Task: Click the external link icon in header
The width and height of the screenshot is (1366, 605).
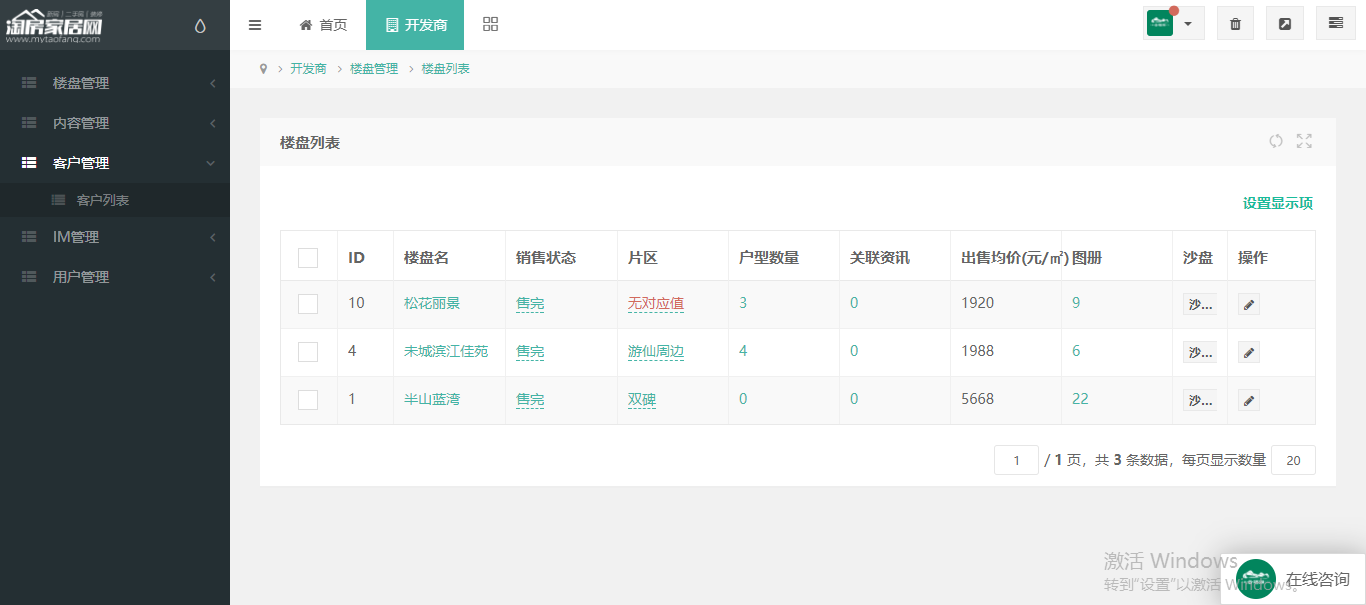Action: [1285, 24]
